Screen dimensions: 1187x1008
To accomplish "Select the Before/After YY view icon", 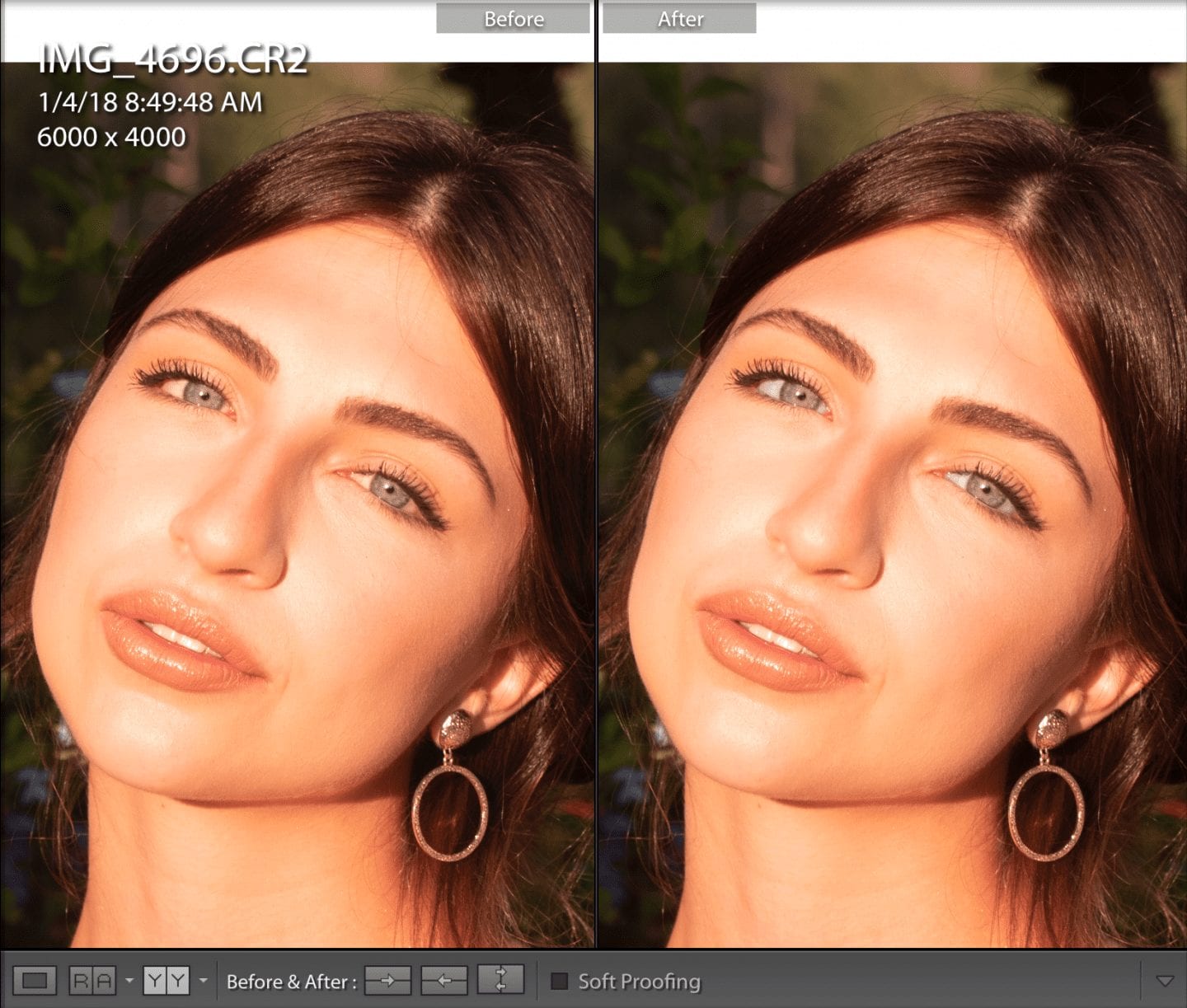I will pyautogui.click(x=167, y=981).
